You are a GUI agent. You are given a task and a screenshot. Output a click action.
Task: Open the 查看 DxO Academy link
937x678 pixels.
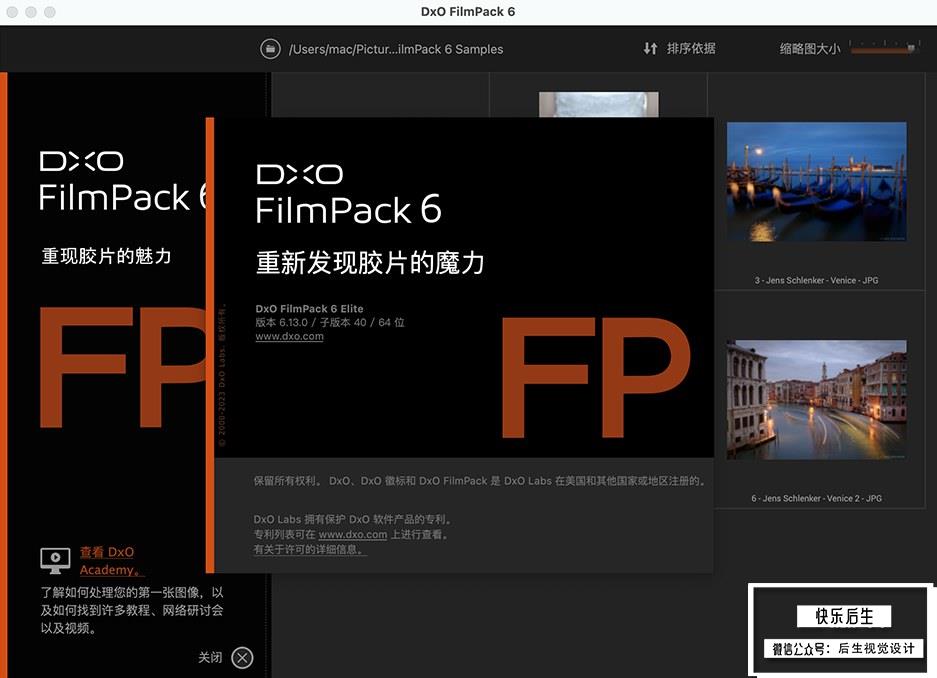tap(111, 560)
